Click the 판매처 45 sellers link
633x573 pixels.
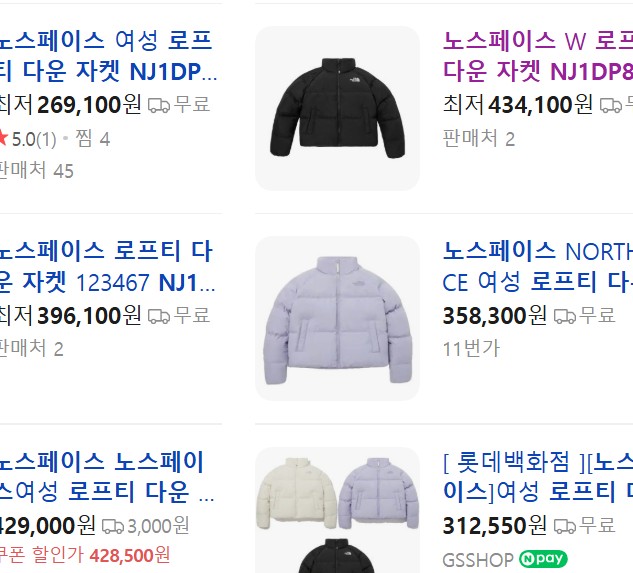[36, 170]
